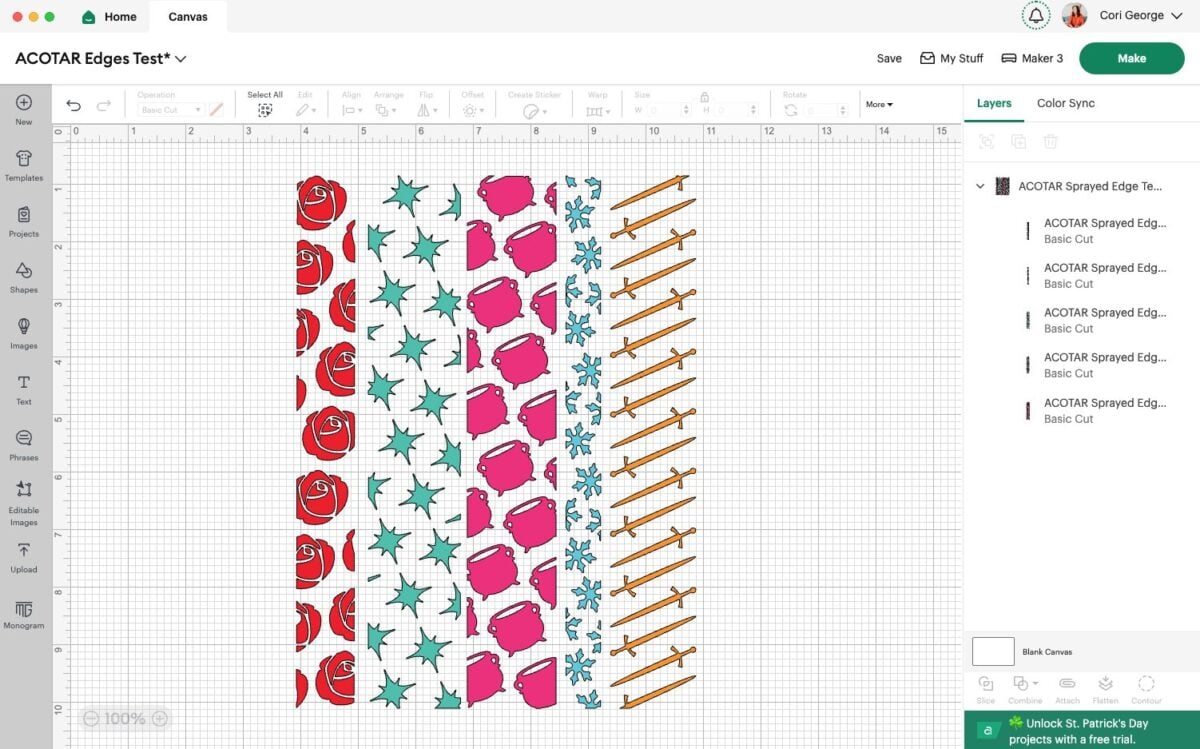The image size is (1200, 749).
Task: Open the ACOTAR Edges Test project name menu
Action: [x=101, y=59]
